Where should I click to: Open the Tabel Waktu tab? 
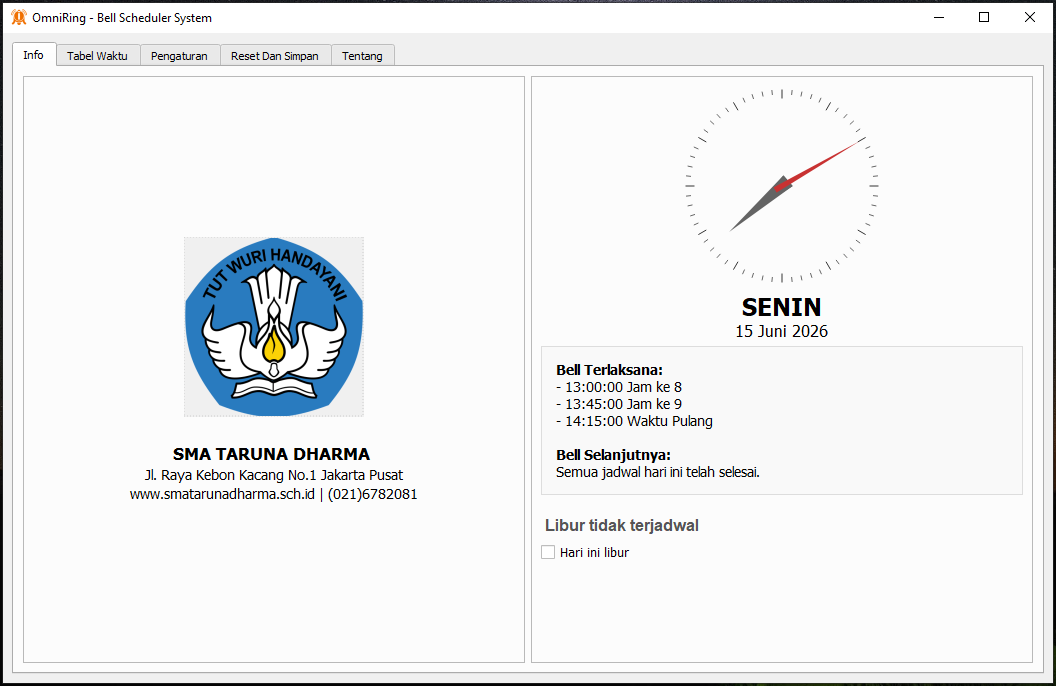coord(98,56)
